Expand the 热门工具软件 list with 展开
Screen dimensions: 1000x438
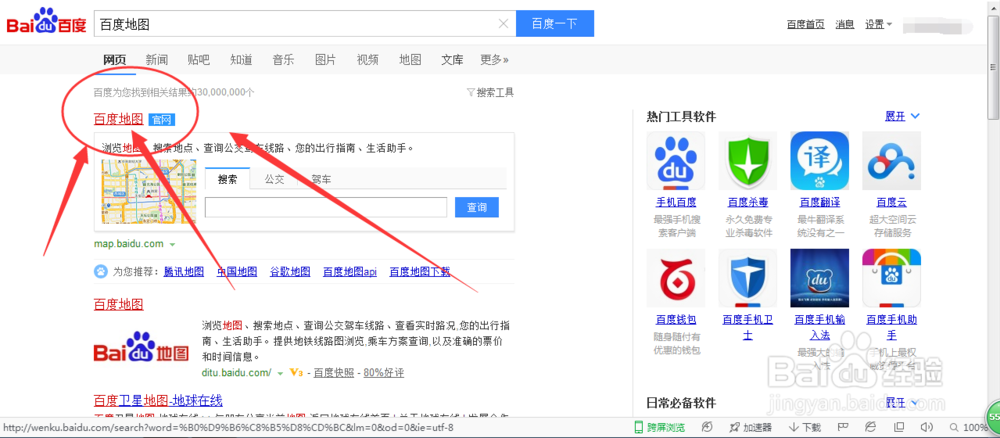[x=902, y=117]
